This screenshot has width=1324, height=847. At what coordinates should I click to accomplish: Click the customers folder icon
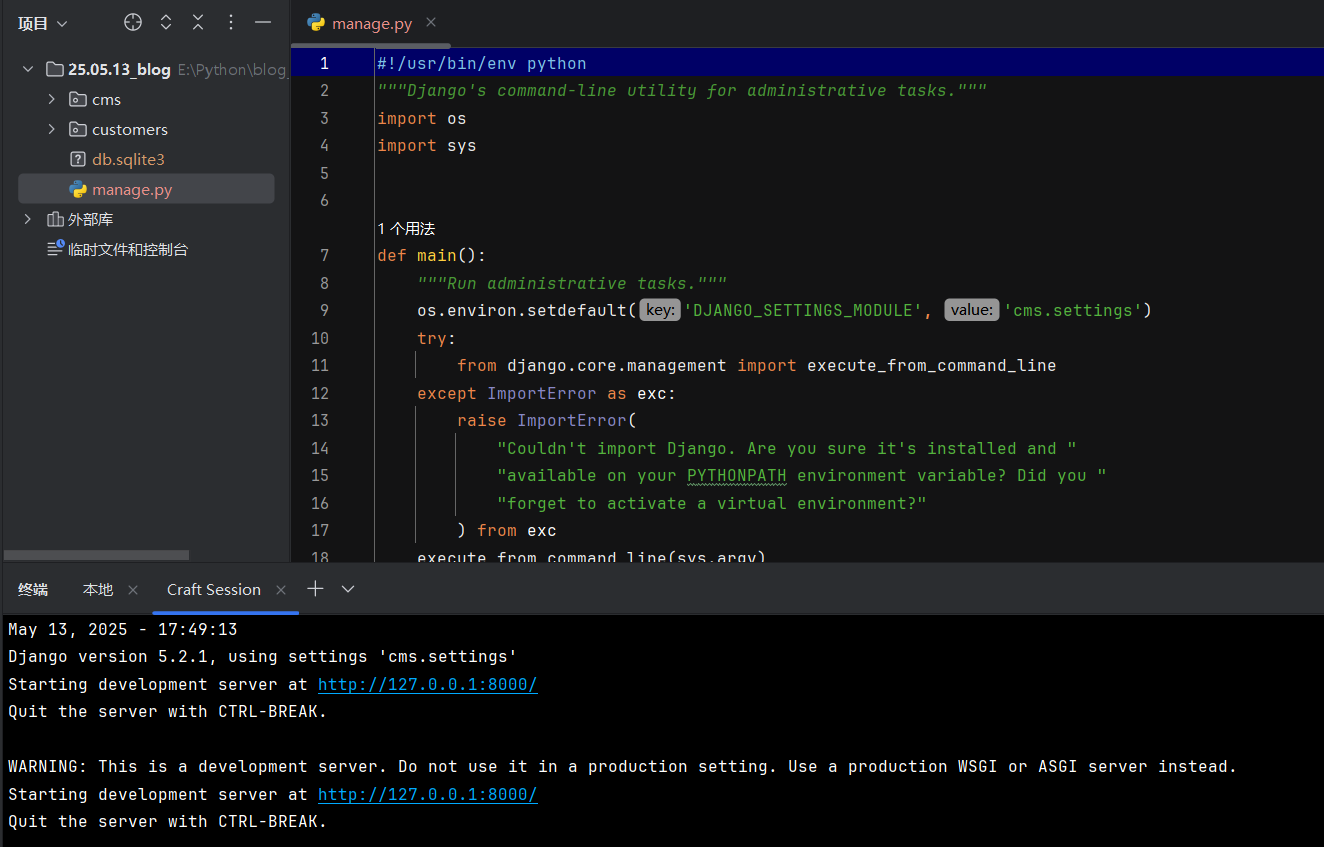tap(77, 130)
